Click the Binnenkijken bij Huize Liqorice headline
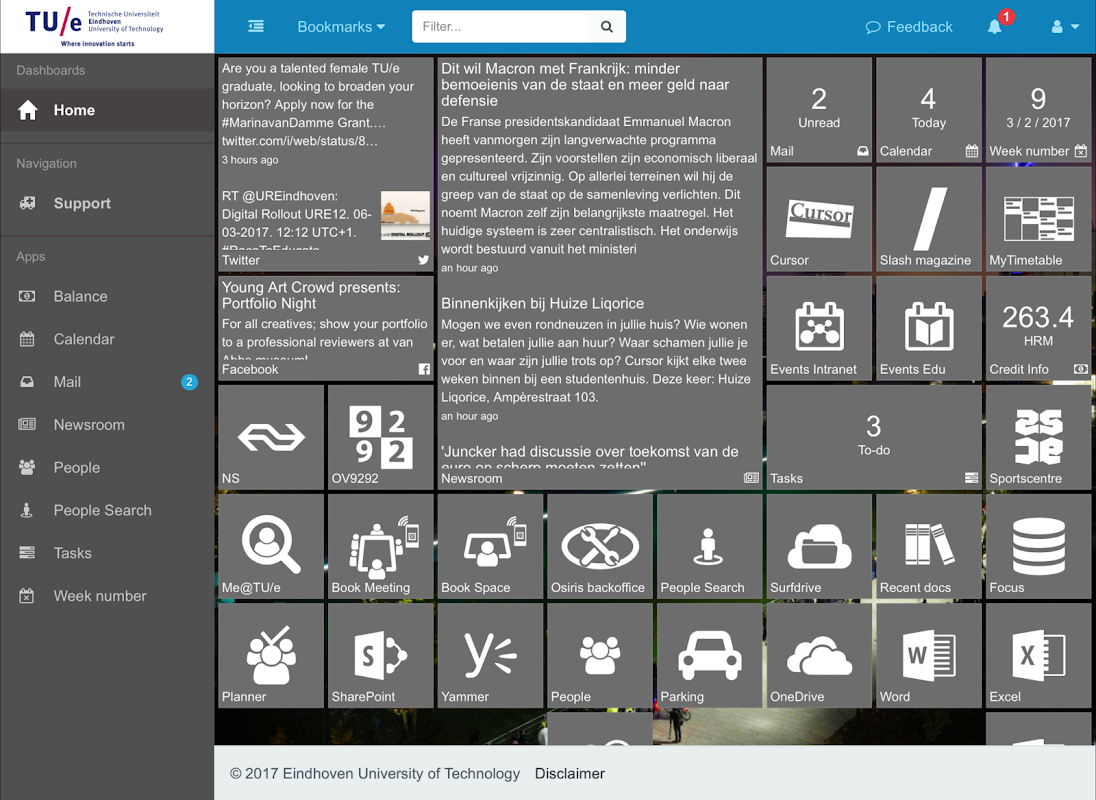Image resolution: width=1096 pixels, height=800 pixels. click(542, 303)
